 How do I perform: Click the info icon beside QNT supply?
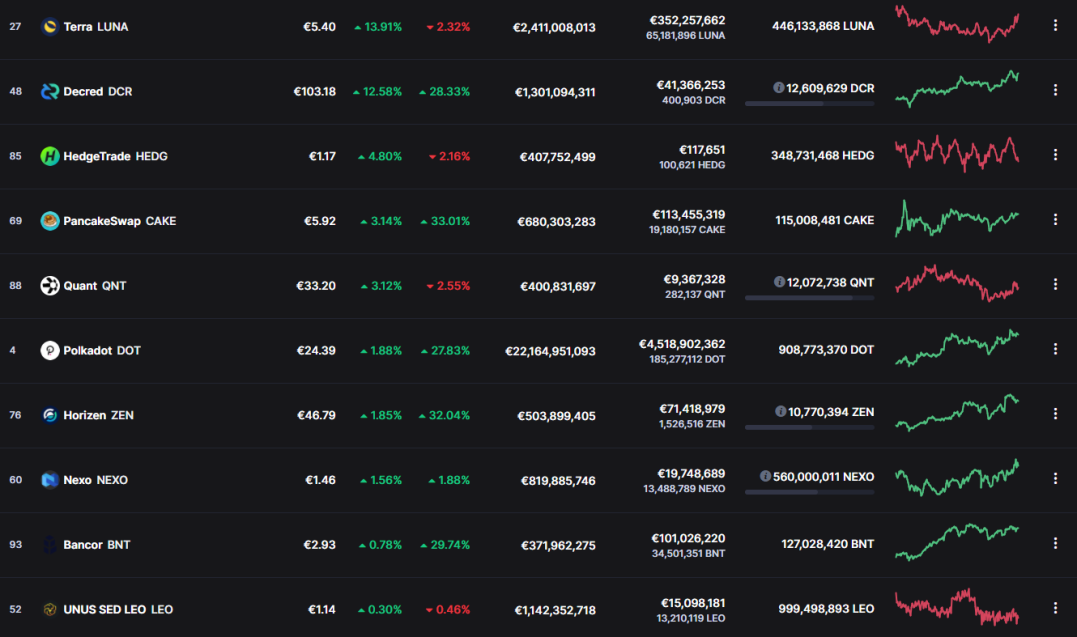(779, 282)
